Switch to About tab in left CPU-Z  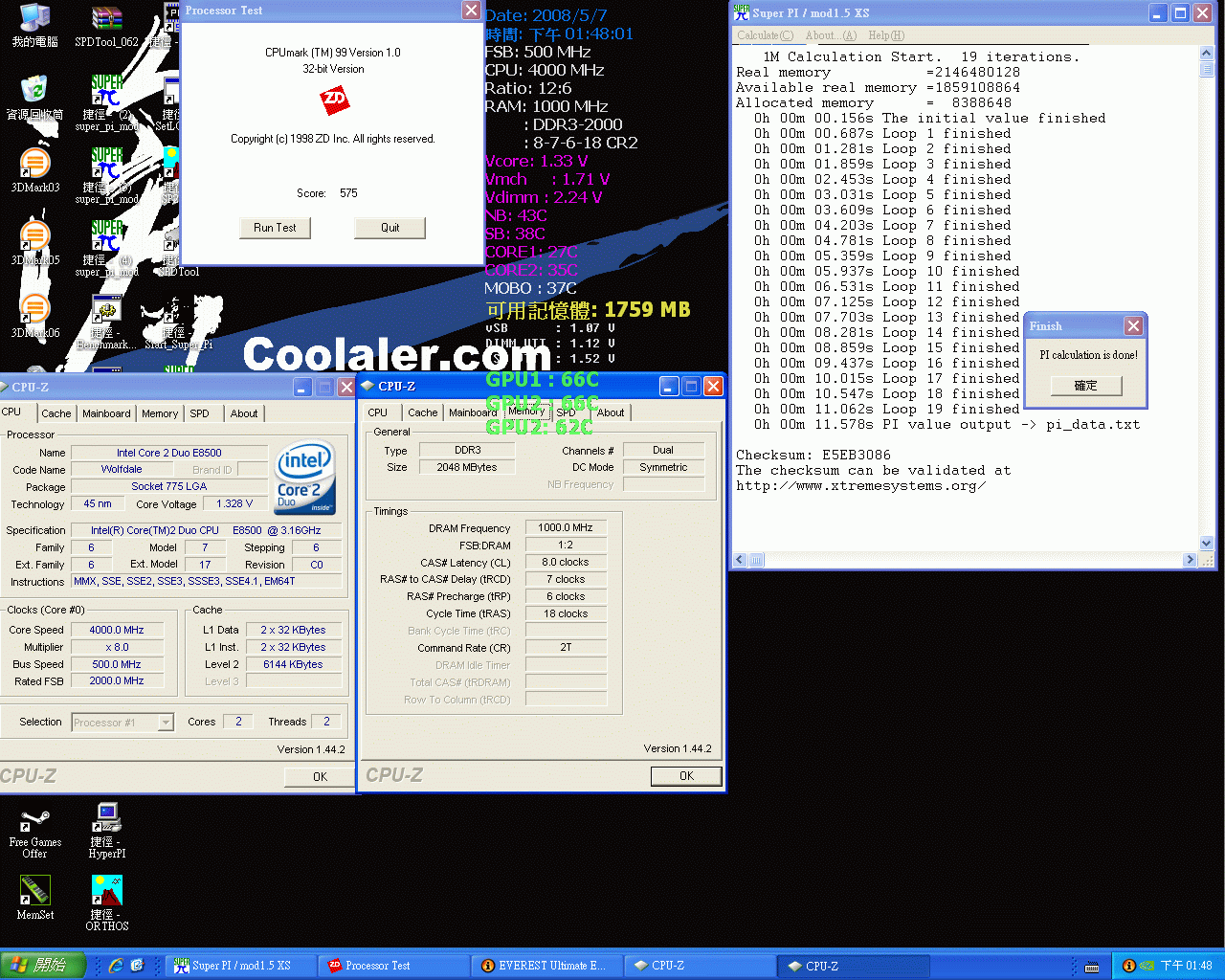tap(244, 413)
